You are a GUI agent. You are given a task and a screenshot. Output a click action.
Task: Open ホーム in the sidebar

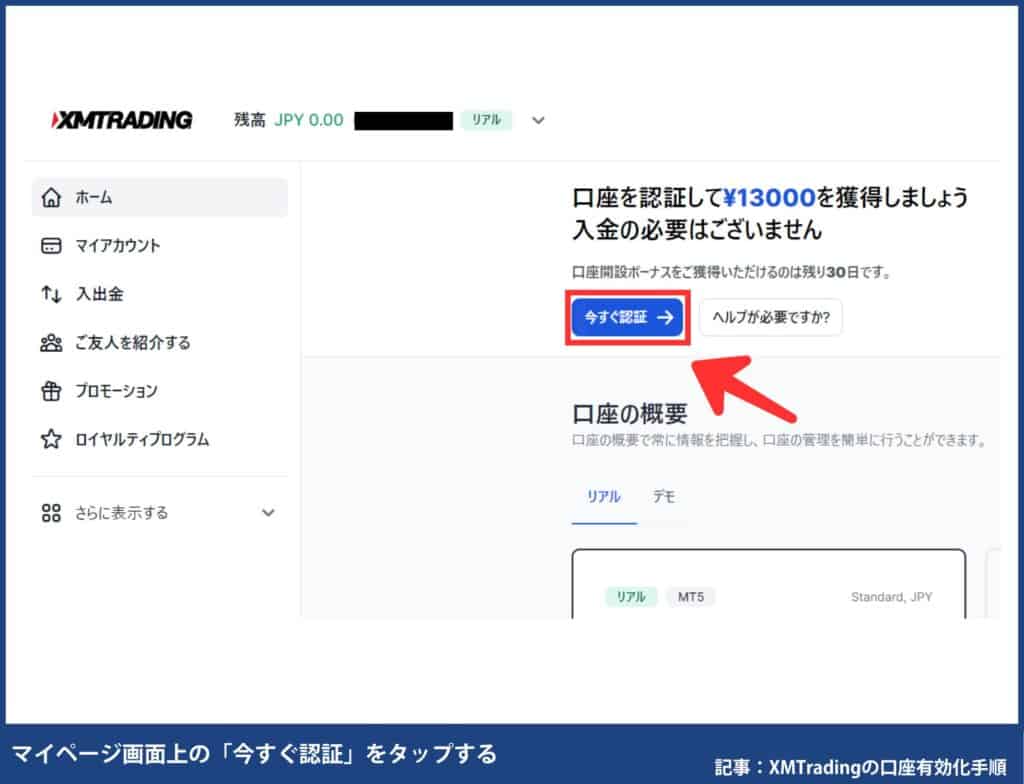(x=159, y=197)
